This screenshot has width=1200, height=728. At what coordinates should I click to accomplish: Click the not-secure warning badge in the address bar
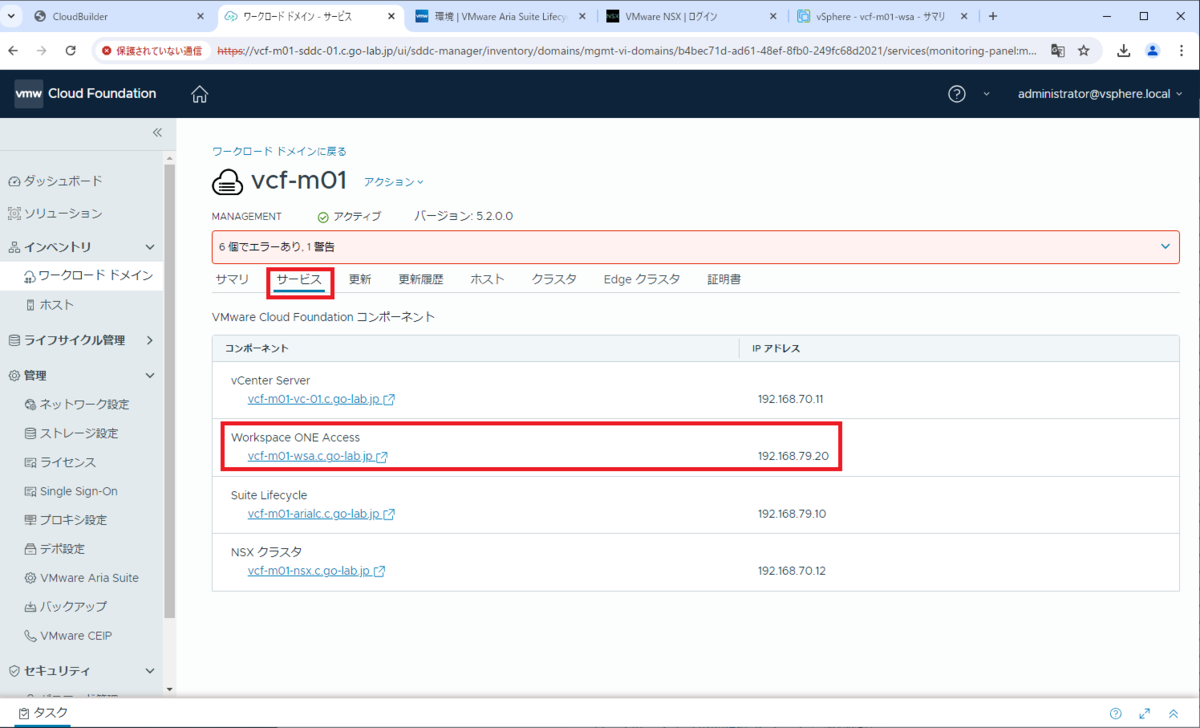(152, 51)
